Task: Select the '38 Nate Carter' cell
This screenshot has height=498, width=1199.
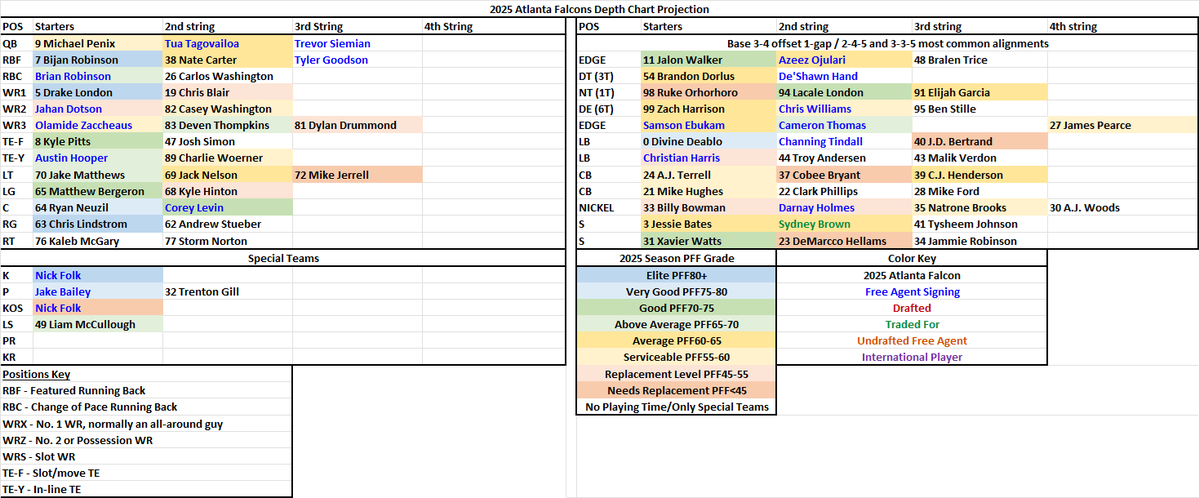Action: pos(228,60)
